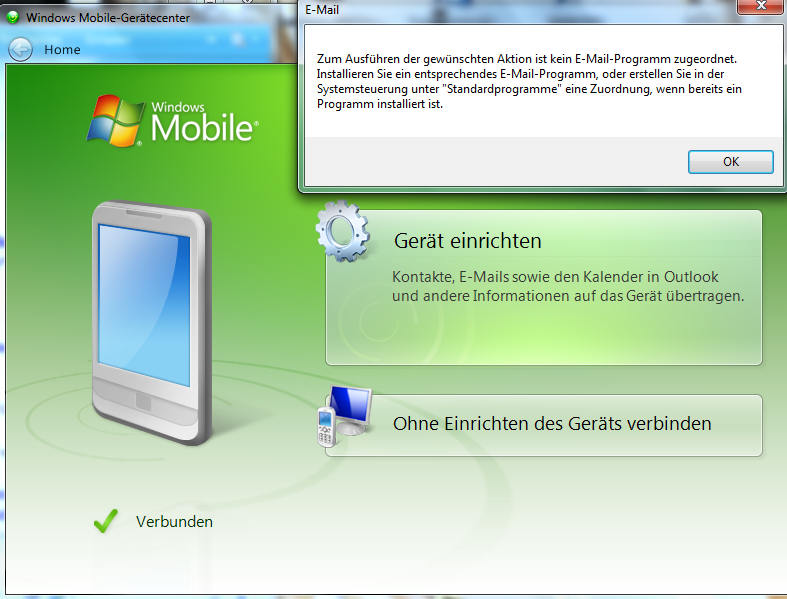Click OK in the E-Mail dialog
787x599 pixels.
(730, 162)
